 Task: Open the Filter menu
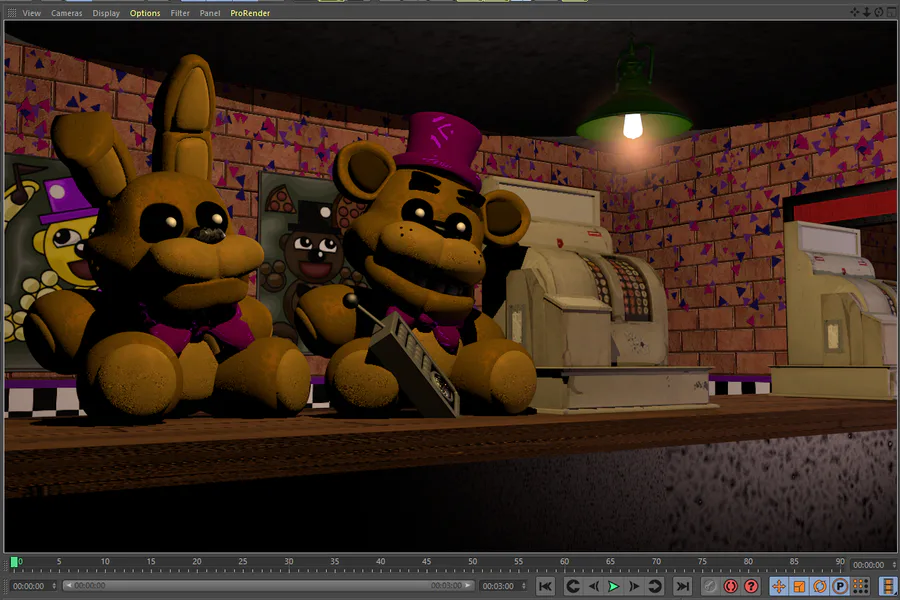(180, 13)
